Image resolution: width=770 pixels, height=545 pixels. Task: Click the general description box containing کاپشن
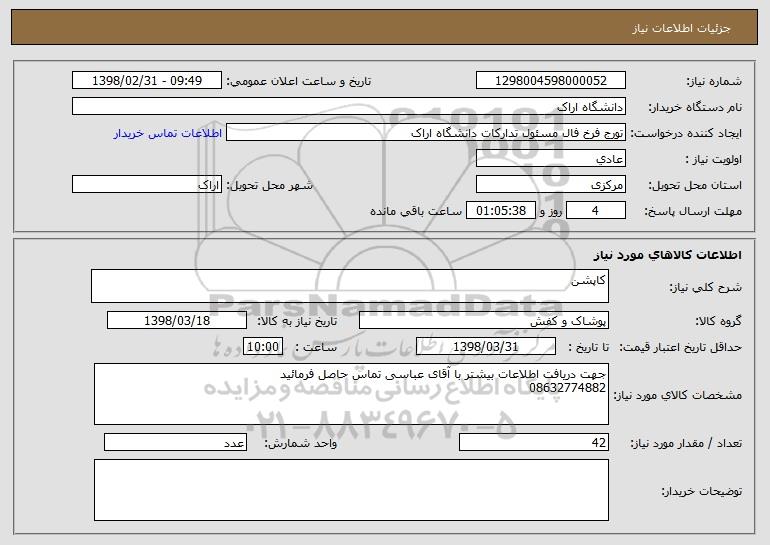click(350, 286)
